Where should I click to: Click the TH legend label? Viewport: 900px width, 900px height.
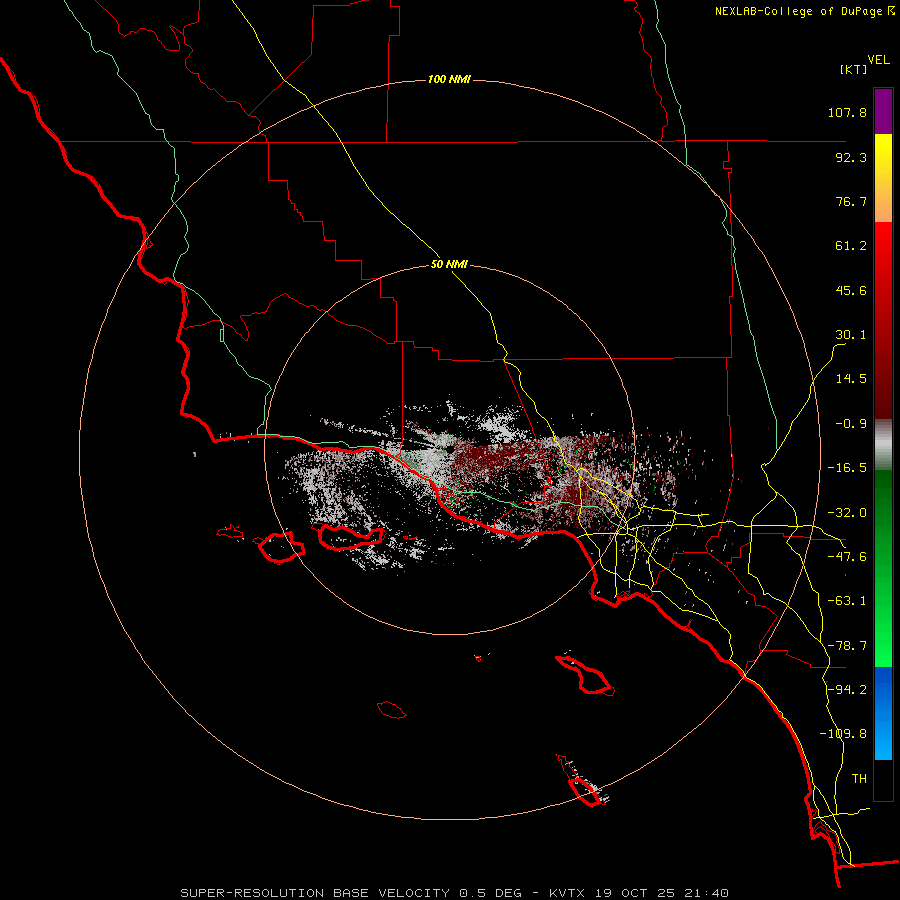tap(859, 779)
